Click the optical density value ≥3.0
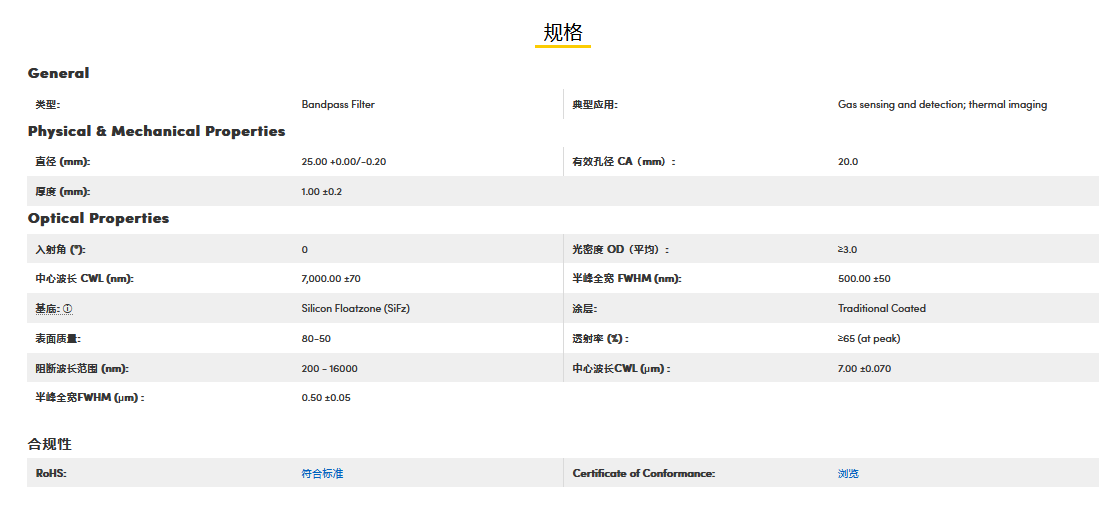The image size is (1105, 511). coord(847,249)
